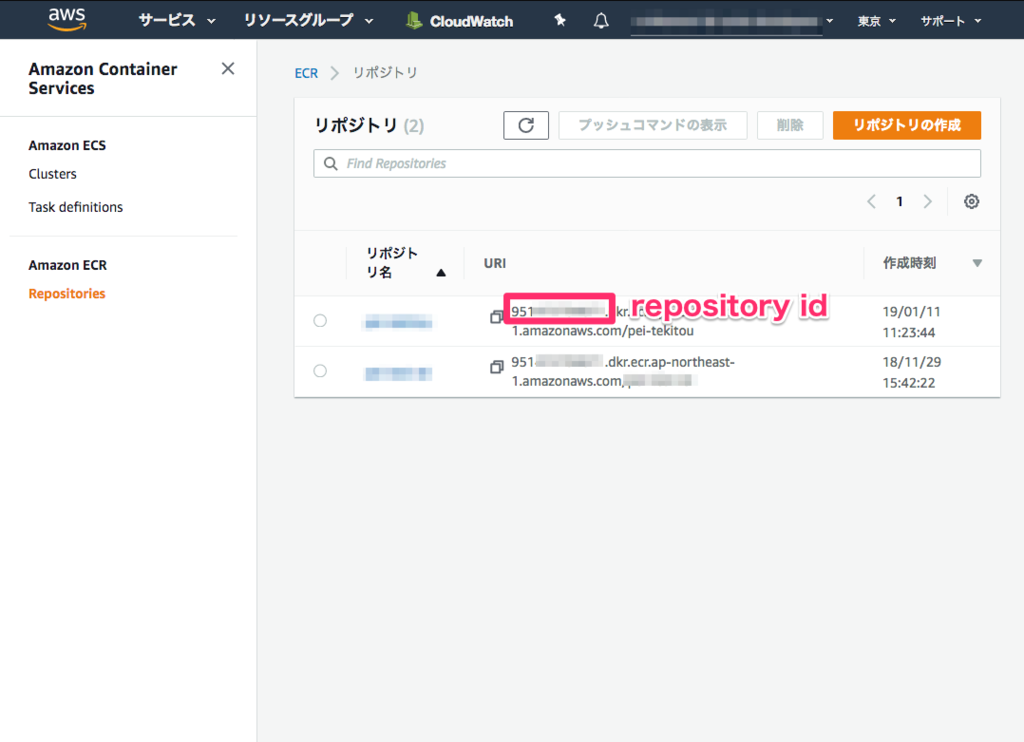Image resolution: width=1024 pixels, height=742 pixels.
Task: Open the サポート menu
Action: click(x=950, y=21)
